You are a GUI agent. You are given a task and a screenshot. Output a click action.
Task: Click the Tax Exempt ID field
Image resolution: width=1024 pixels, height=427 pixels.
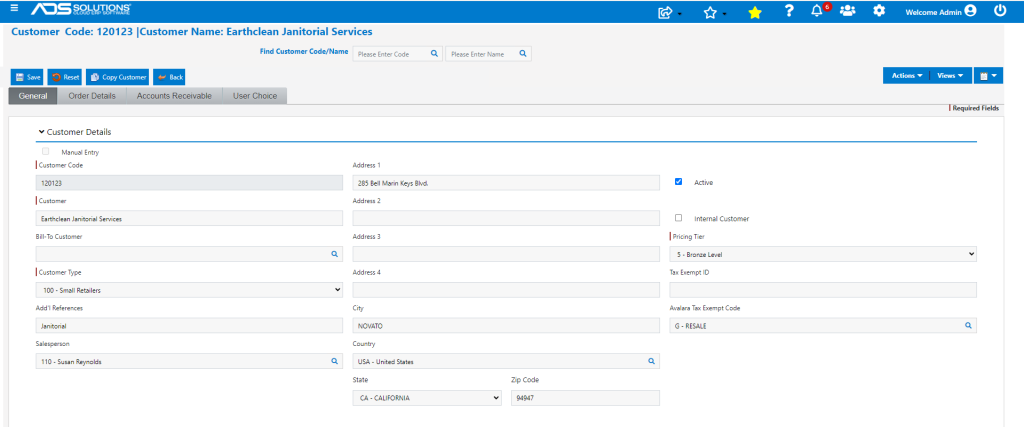pyautogui.click(x=824, y=289)
